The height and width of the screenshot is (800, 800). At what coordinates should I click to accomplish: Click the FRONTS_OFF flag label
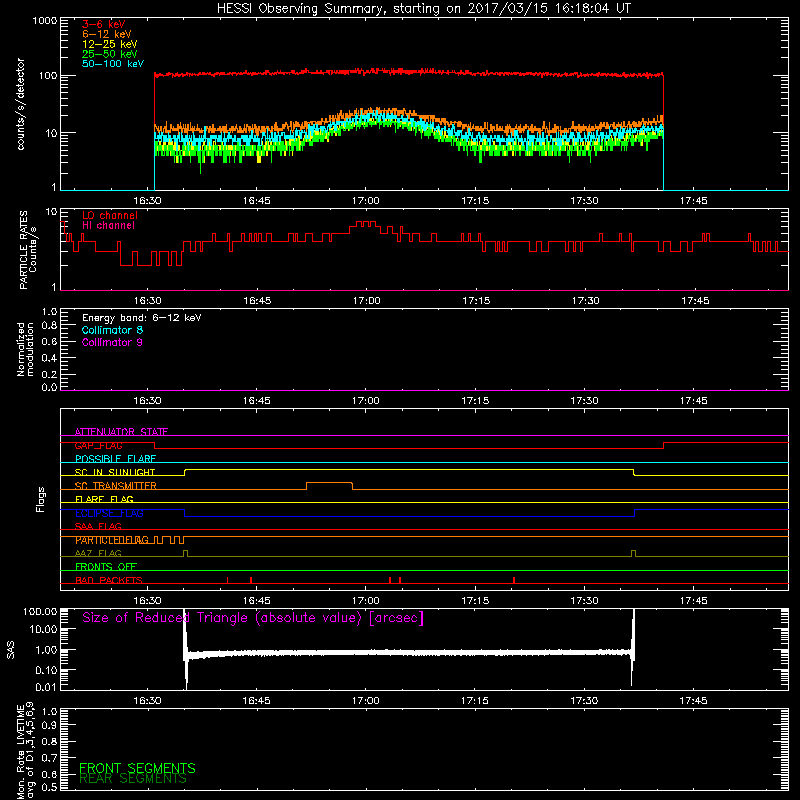click(106, 567)
